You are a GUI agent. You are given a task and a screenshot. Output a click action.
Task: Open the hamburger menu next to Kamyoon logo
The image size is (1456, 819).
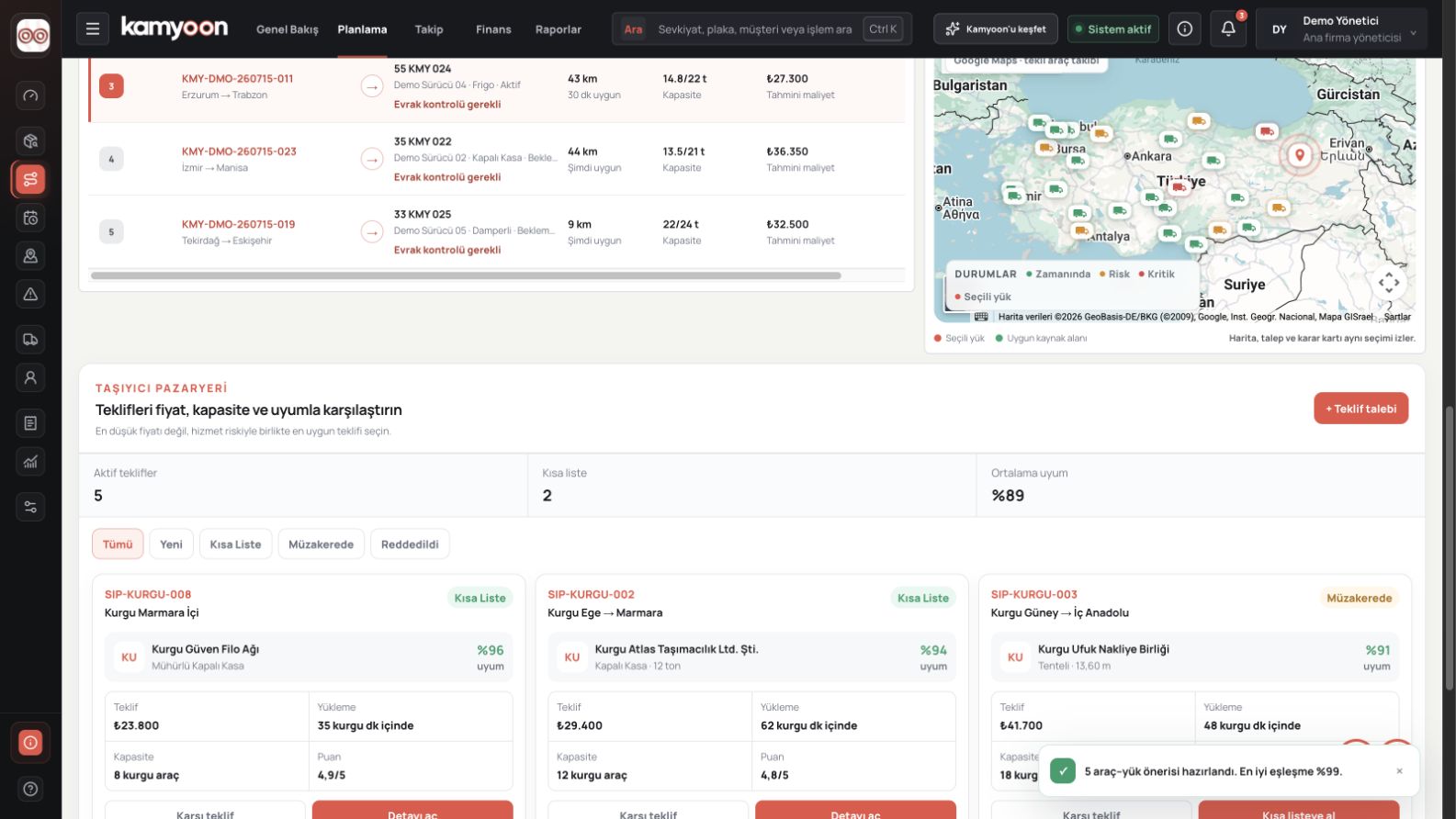(93, 29)
